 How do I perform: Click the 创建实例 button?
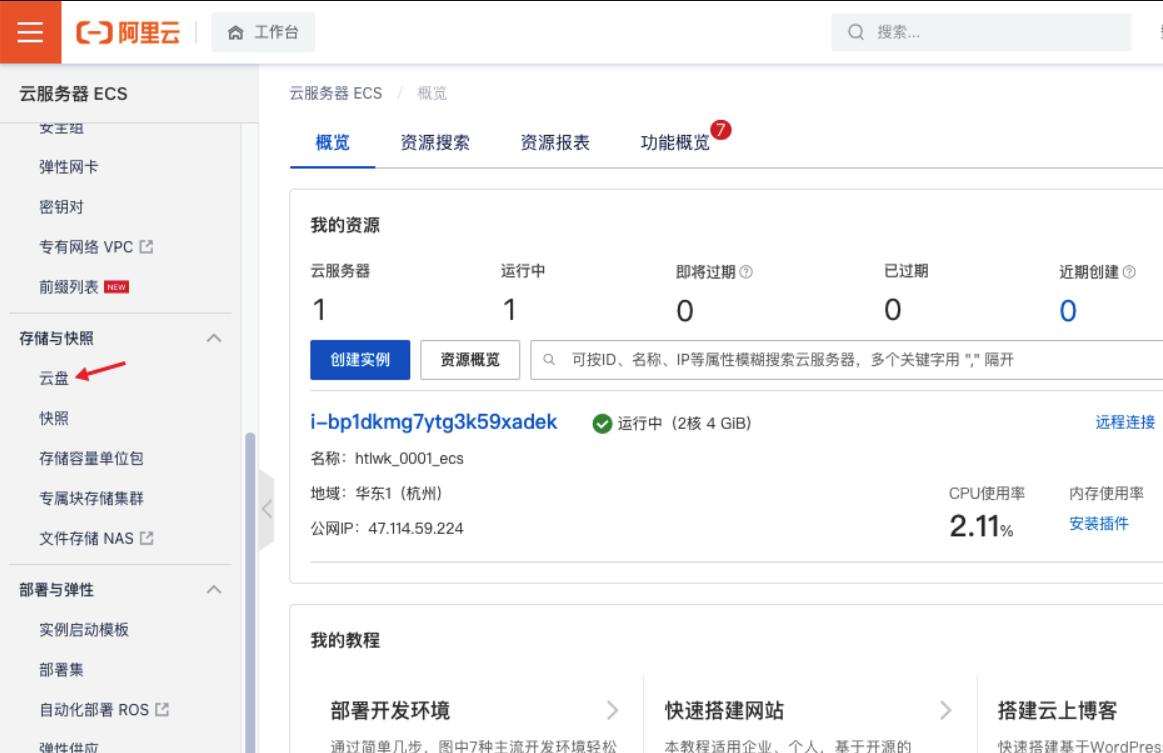pos(360,360)
